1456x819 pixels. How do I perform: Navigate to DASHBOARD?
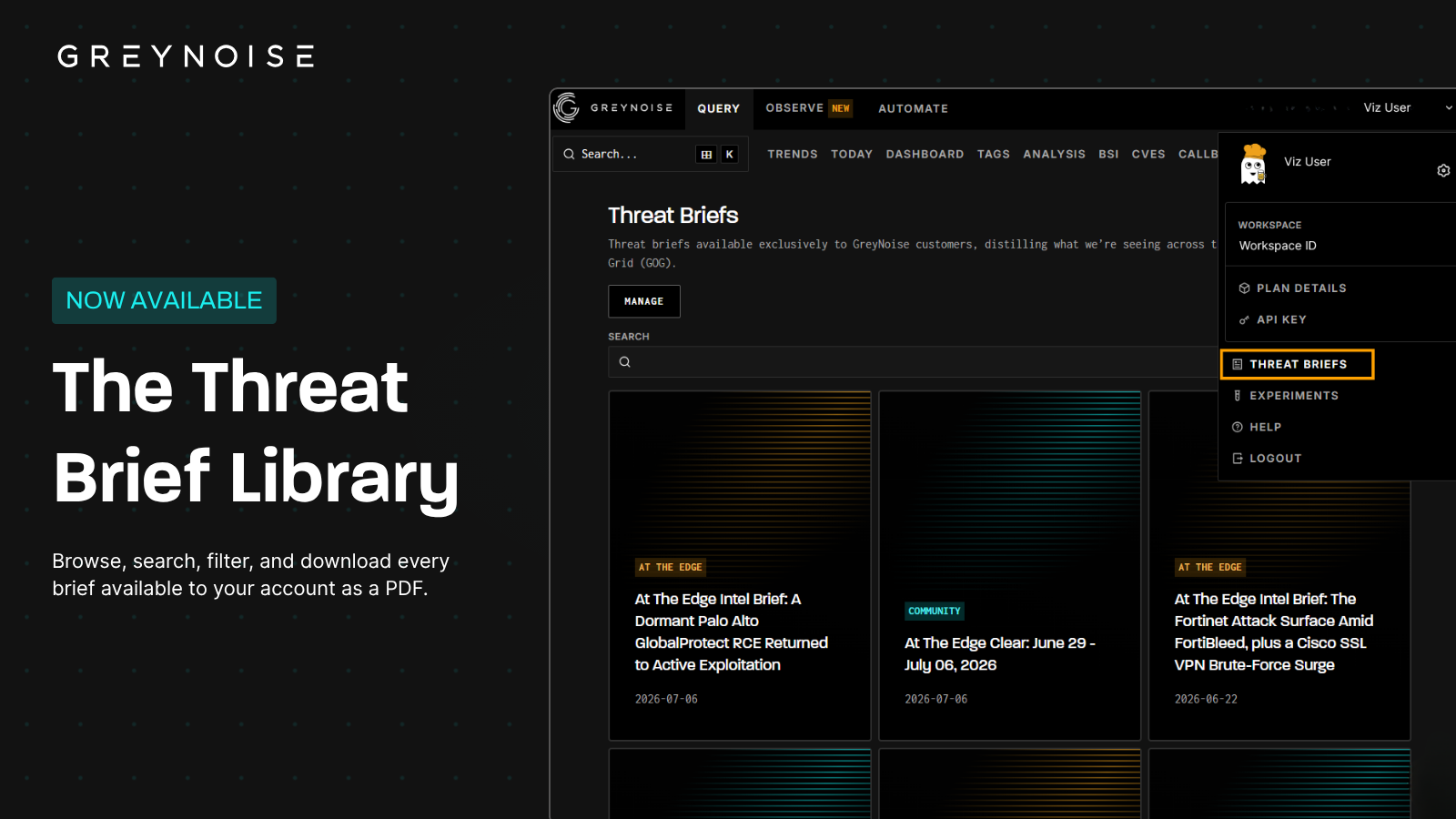pos(925,154)
